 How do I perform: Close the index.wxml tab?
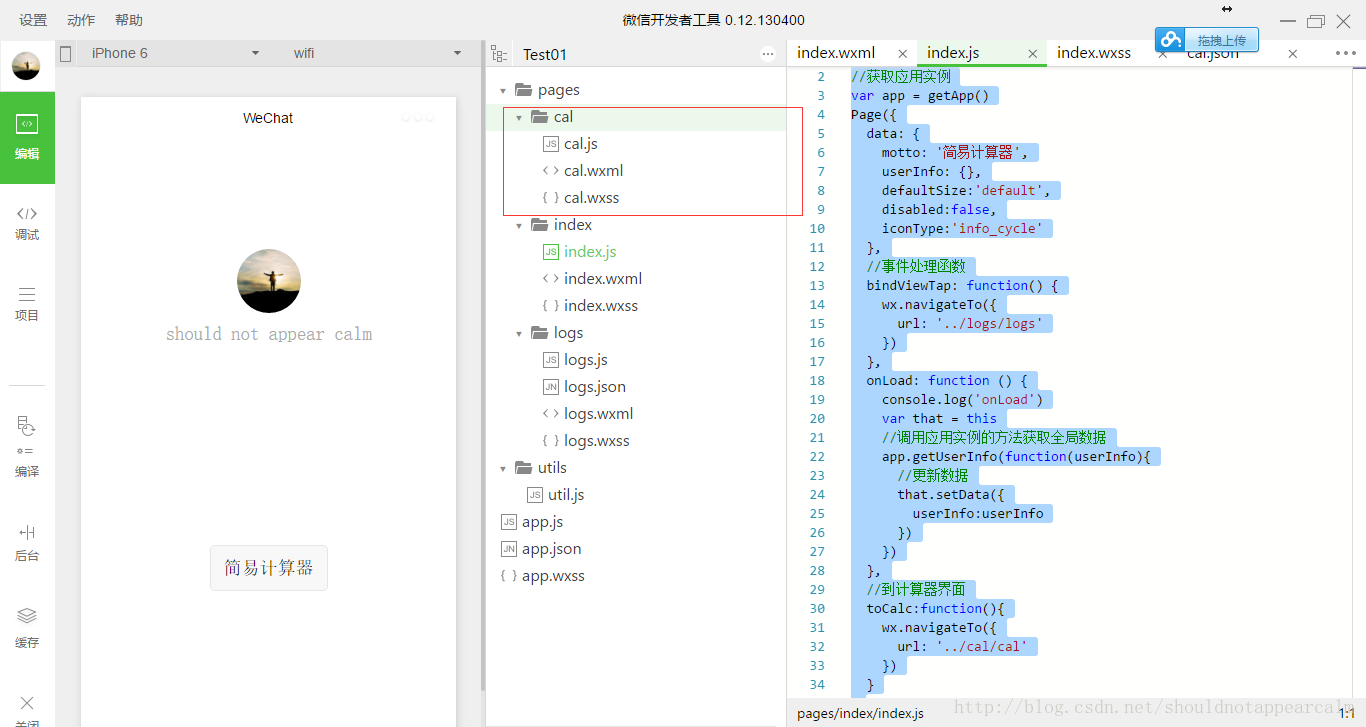[903, 54]
